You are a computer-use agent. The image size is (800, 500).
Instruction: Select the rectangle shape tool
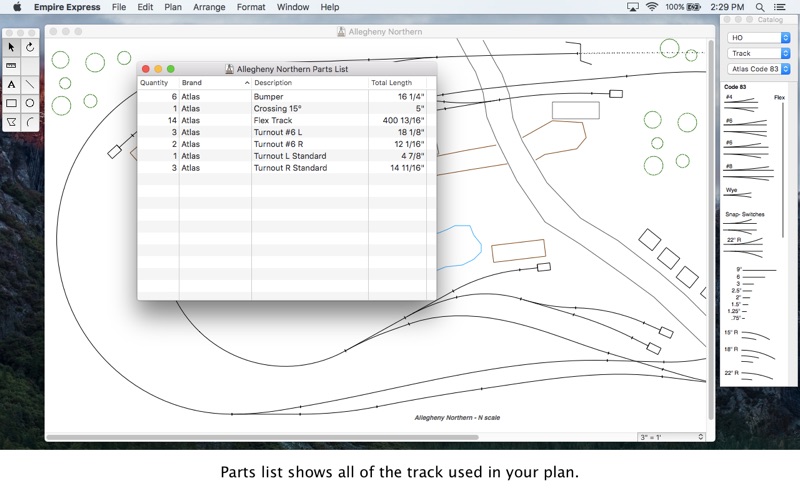tap(11, 103)
